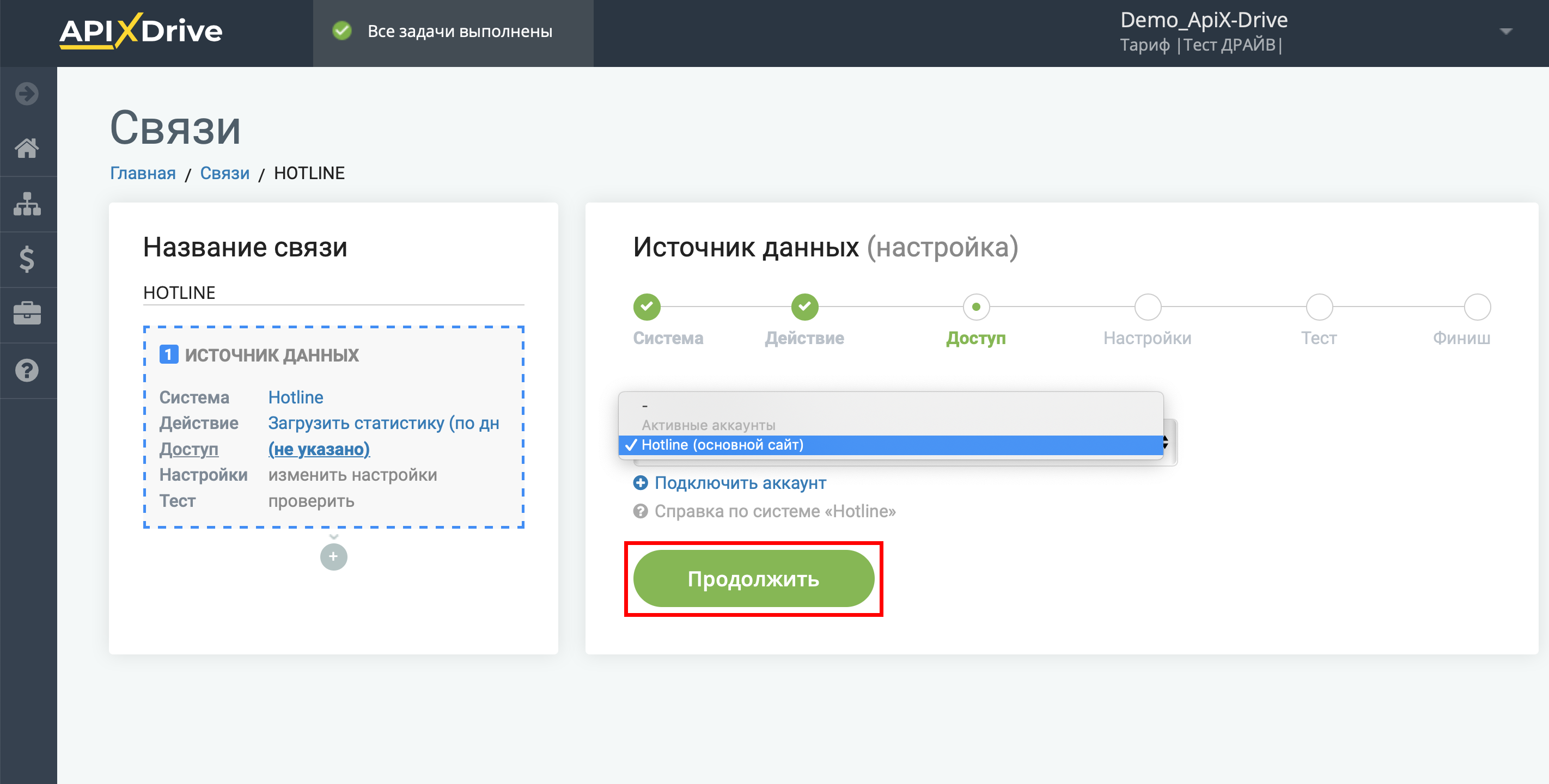Image resolution: width=1549 pixels, height=784 pixels.
Task: Click the Настройки step circle
Action: (1148, 307)
